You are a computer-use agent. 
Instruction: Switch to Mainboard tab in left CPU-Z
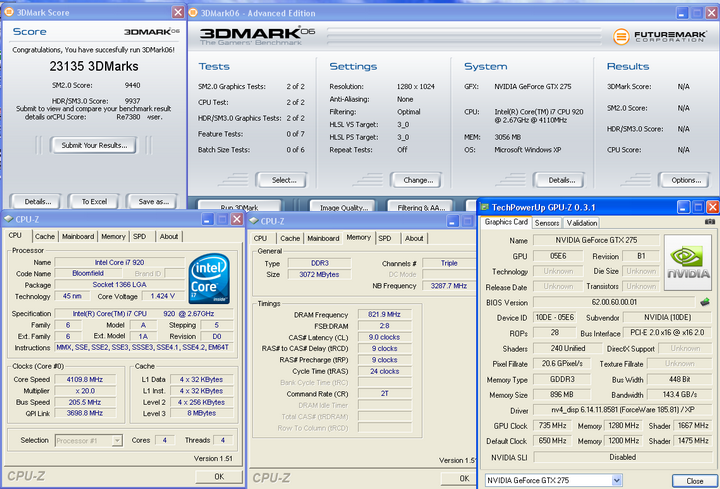click(x=78, y=236)
